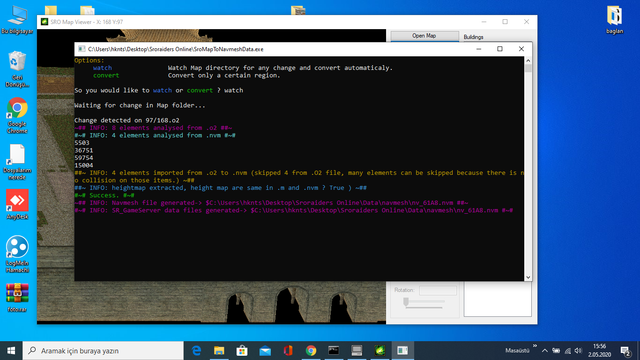Image resolution: width=640 pixels, height=360 pixels.
Task: Open Chrome from the taskbar
Action: [x=311, y=351]
